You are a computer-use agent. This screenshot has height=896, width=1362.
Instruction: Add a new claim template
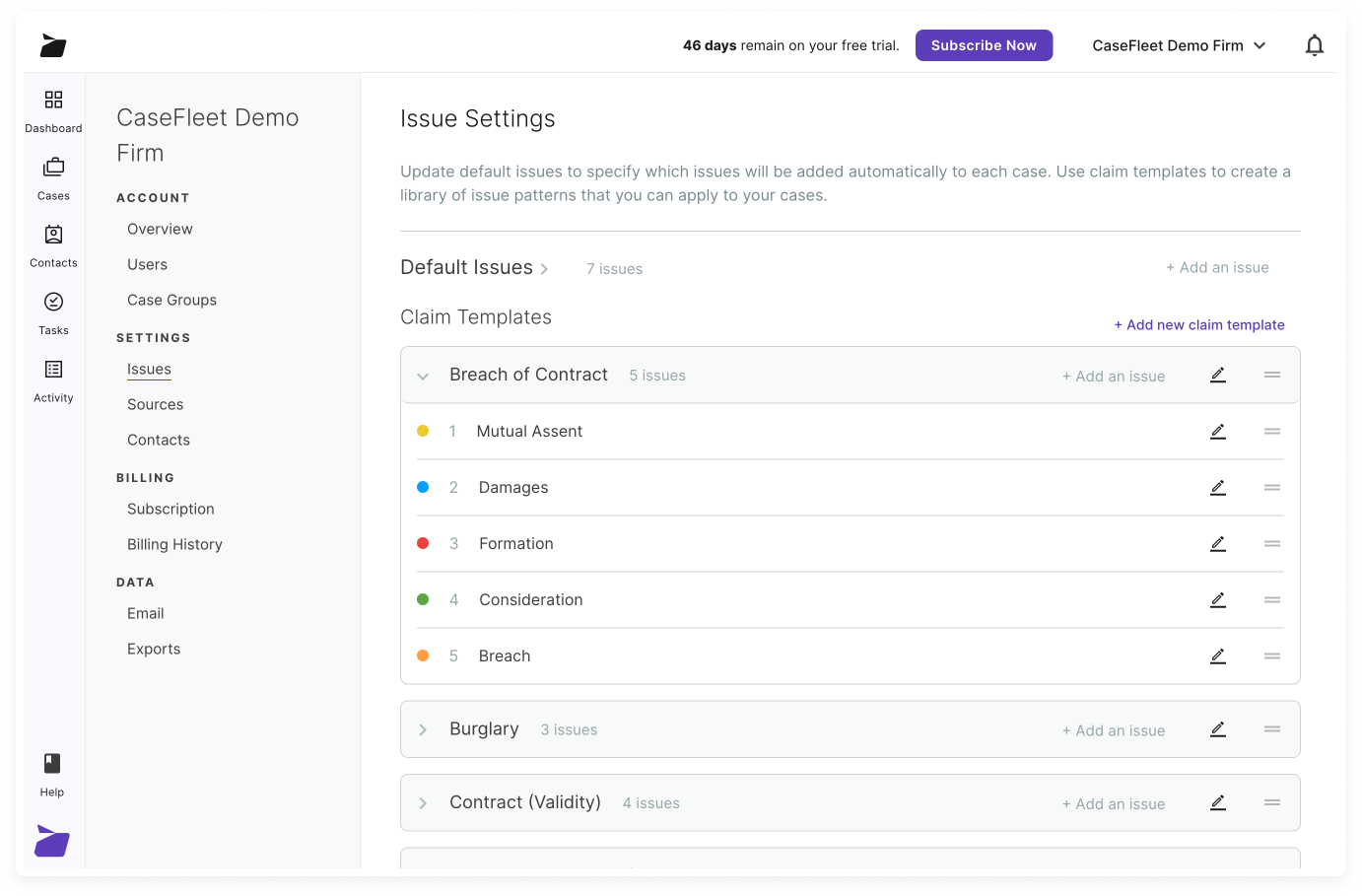1199,324
